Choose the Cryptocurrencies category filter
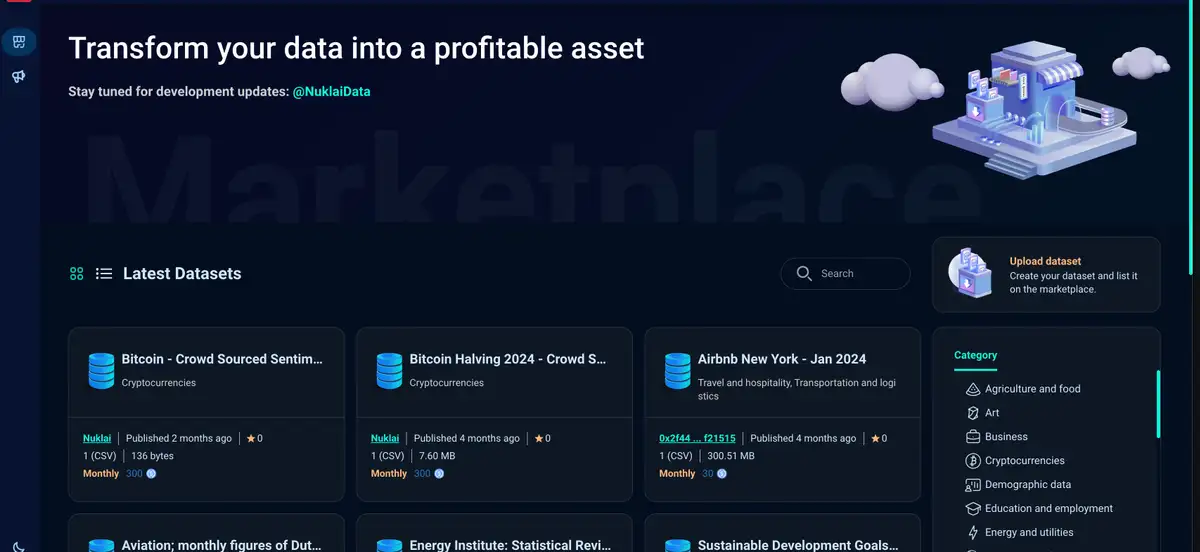The height and width of the screenshot is (552, 1200). pyautogui.click(x=1024, y=461)
